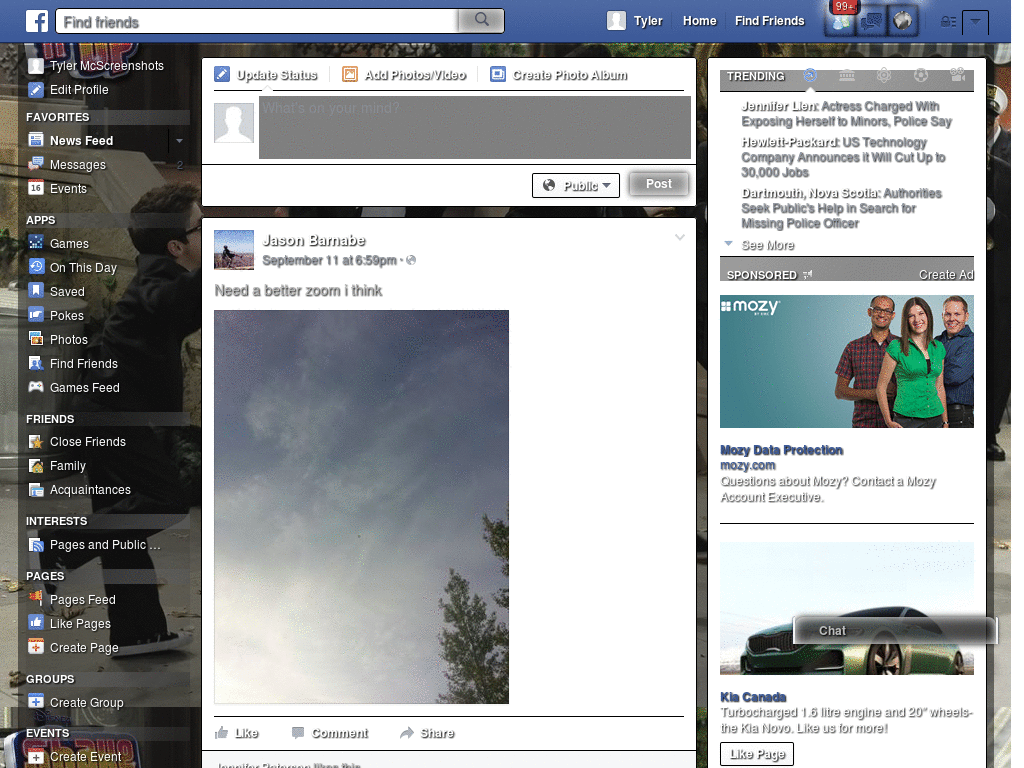
Task: Click Jason Barnabe's avatar thumbnail
Action: click(234, 249)
